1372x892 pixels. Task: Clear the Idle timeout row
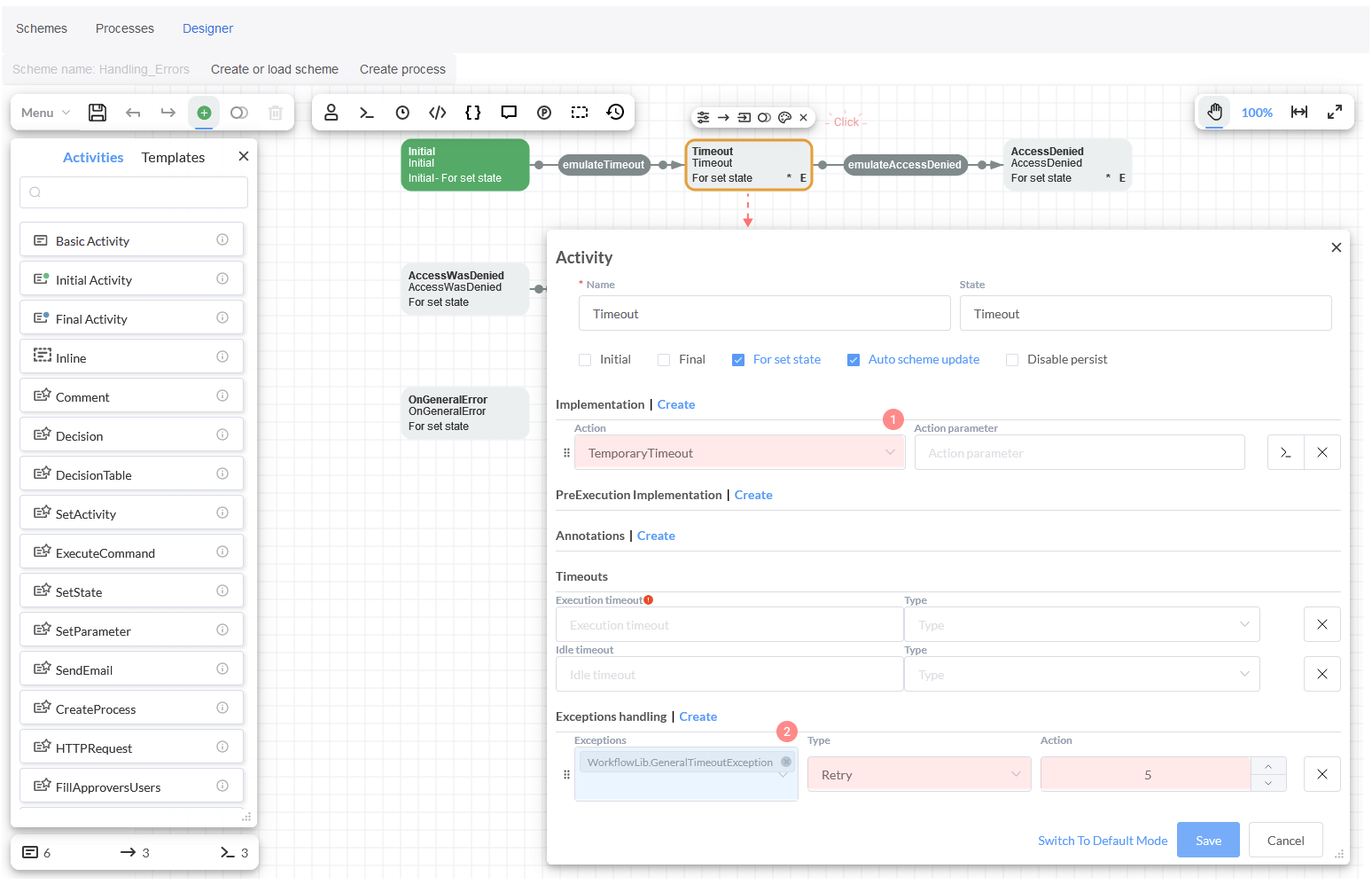[1322, 674]
